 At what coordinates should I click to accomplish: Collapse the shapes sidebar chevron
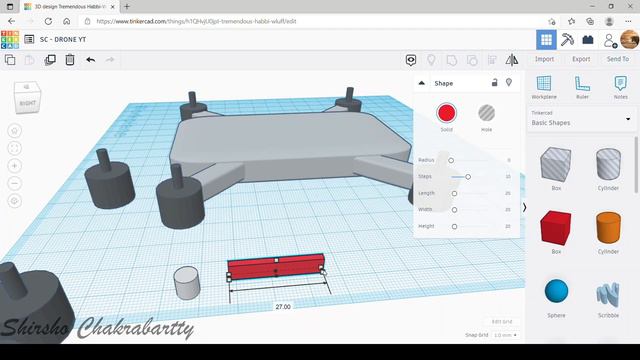[524, 207]
